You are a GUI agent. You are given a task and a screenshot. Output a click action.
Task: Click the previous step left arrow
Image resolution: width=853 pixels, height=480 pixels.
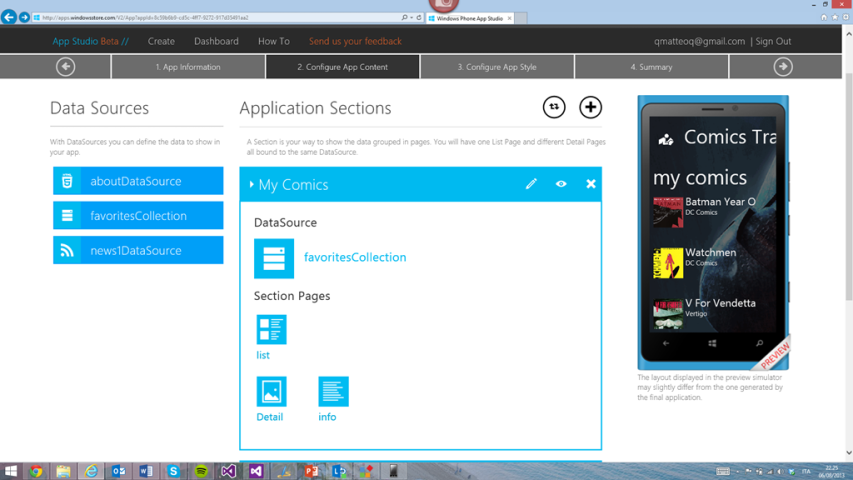point(66,67)
